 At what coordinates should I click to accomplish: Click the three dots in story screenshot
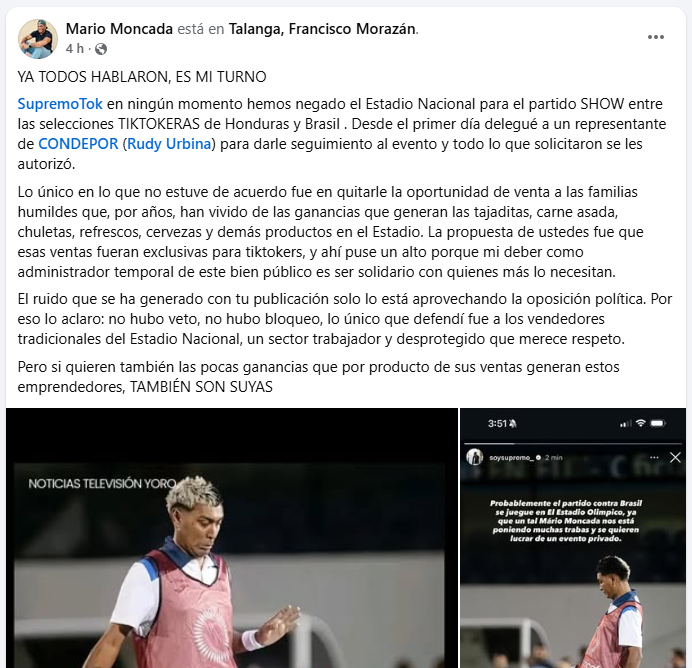click(x=654, y=458)
